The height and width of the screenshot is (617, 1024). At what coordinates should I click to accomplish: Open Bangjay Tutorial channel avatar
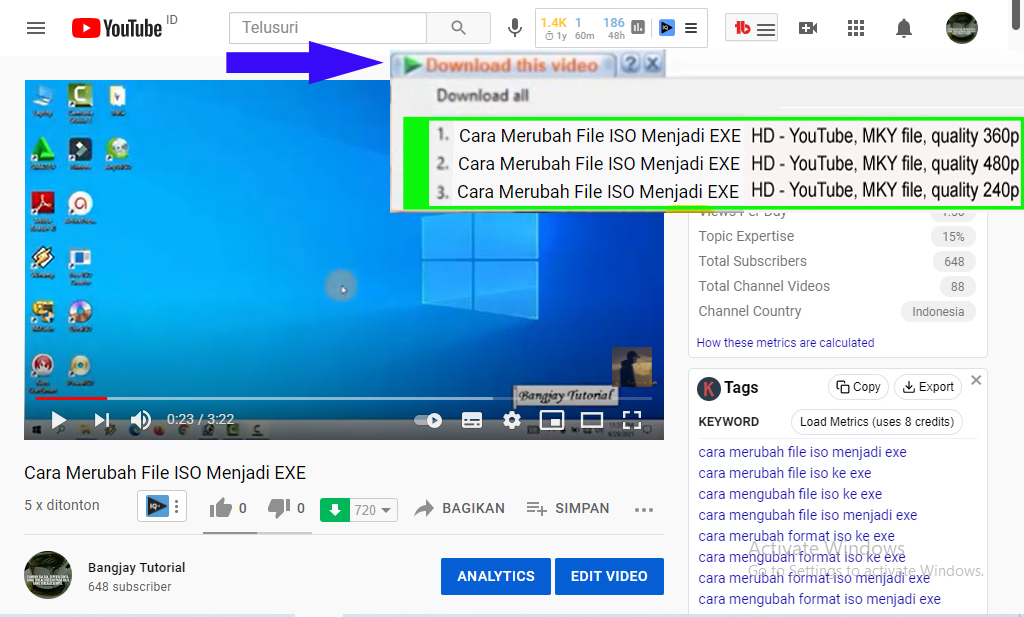48,575
